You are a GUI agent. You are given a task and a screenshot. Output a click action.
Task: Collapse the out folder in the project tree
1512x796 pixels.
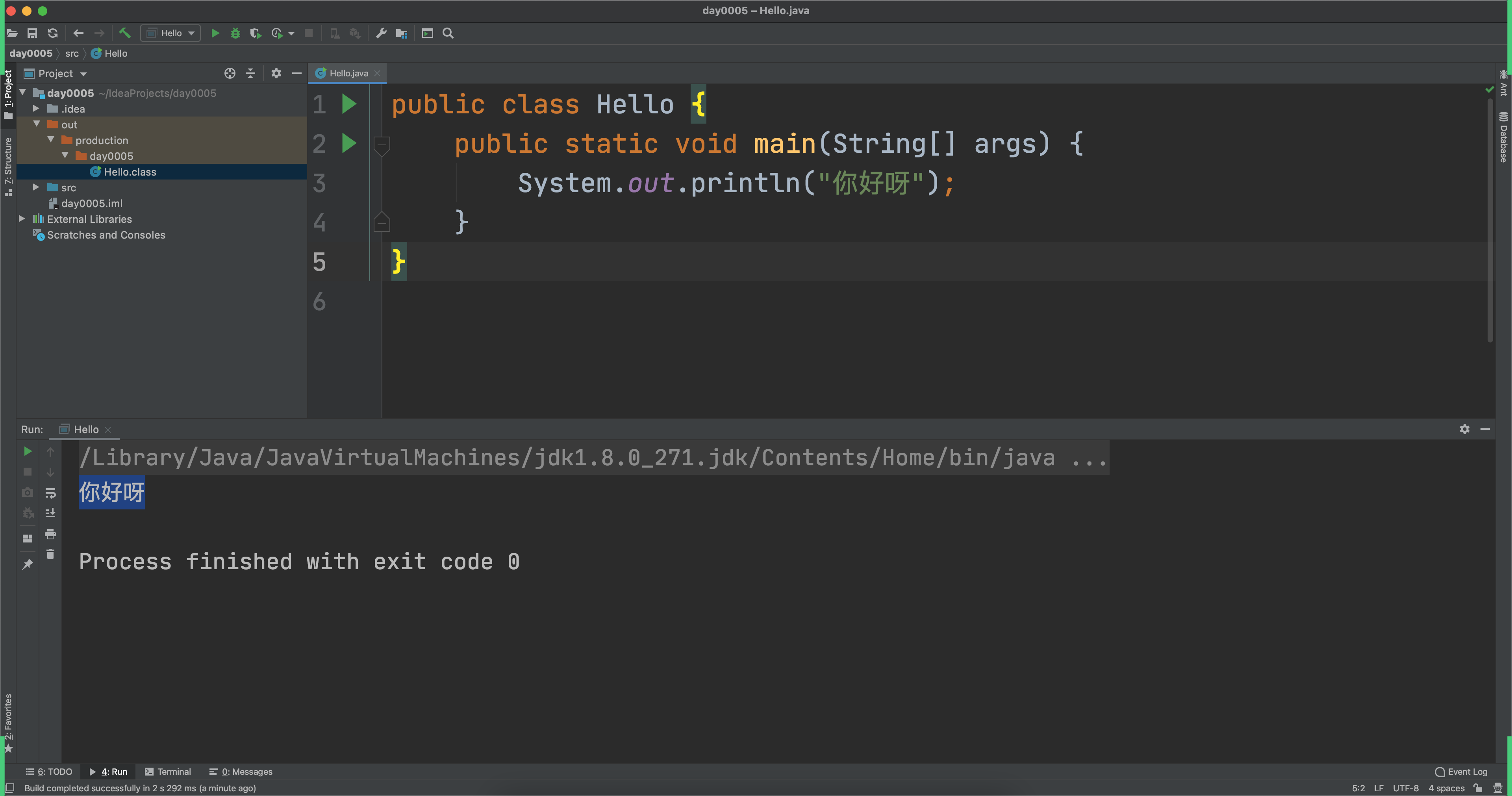36,124
